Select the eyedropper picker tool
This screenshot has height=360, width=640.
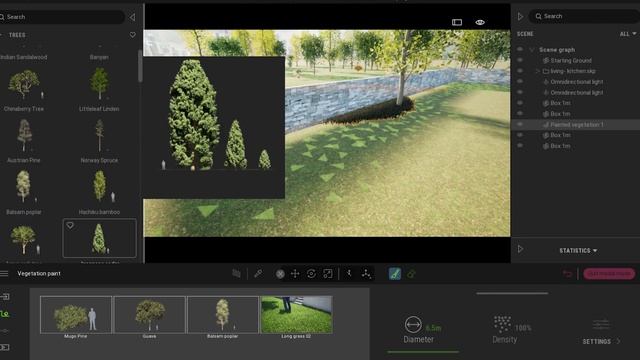tap(258, 274)
